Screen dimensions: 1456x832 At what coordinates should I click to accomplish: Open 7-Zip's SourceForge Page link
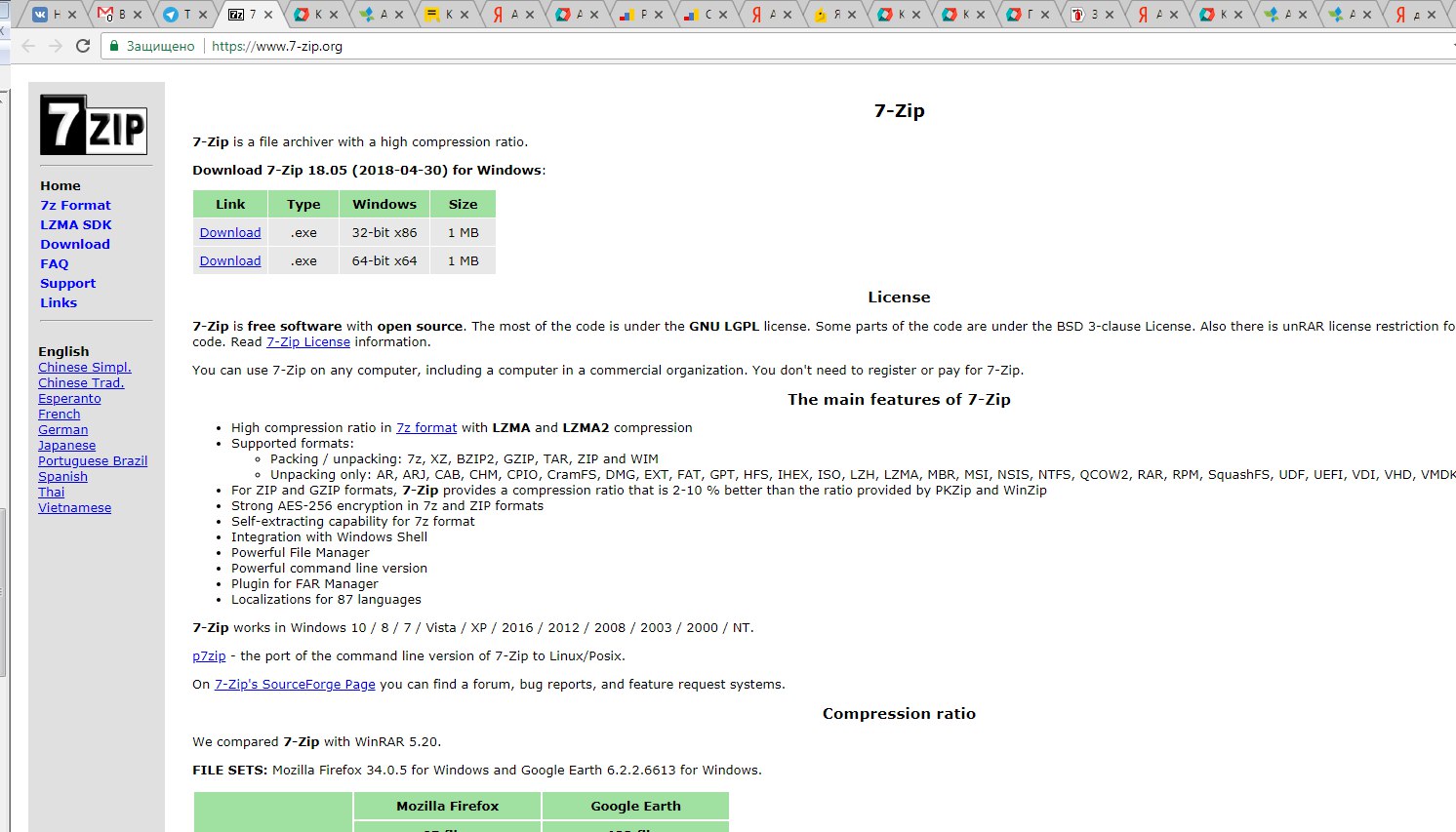tap(295, 684)
